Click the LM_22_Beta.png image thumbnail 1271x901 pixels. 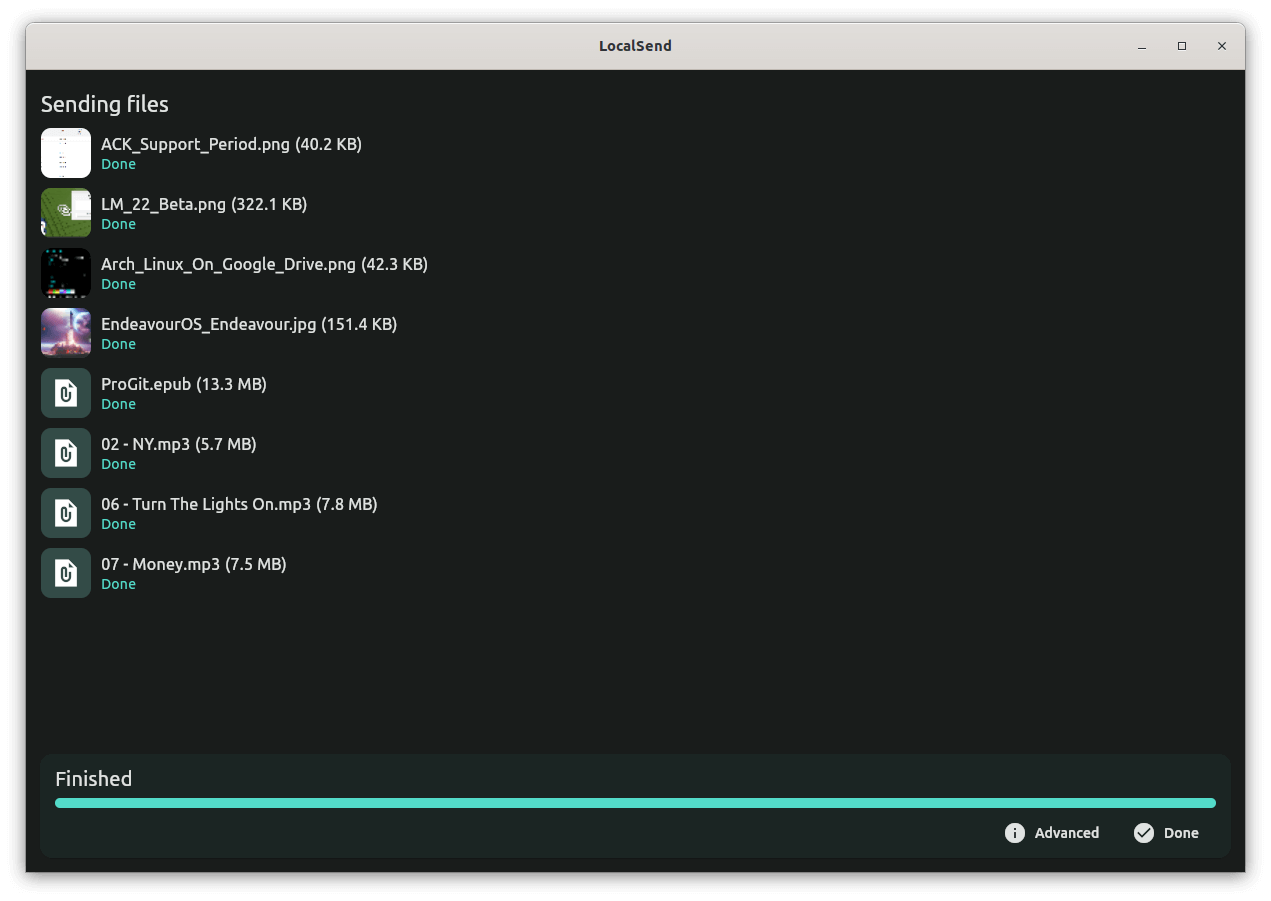pyautogui.click(x=65, y=212)
